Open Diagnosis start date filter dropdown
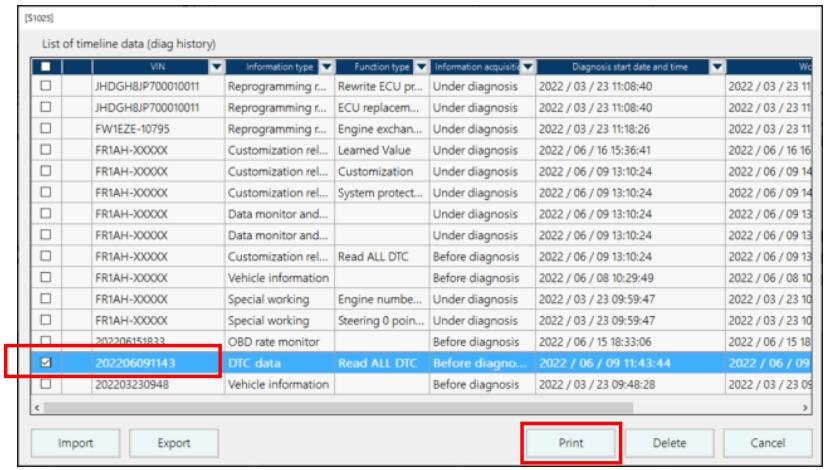The height and width of the screenshot is (470, 827). (x=715, y=67)
